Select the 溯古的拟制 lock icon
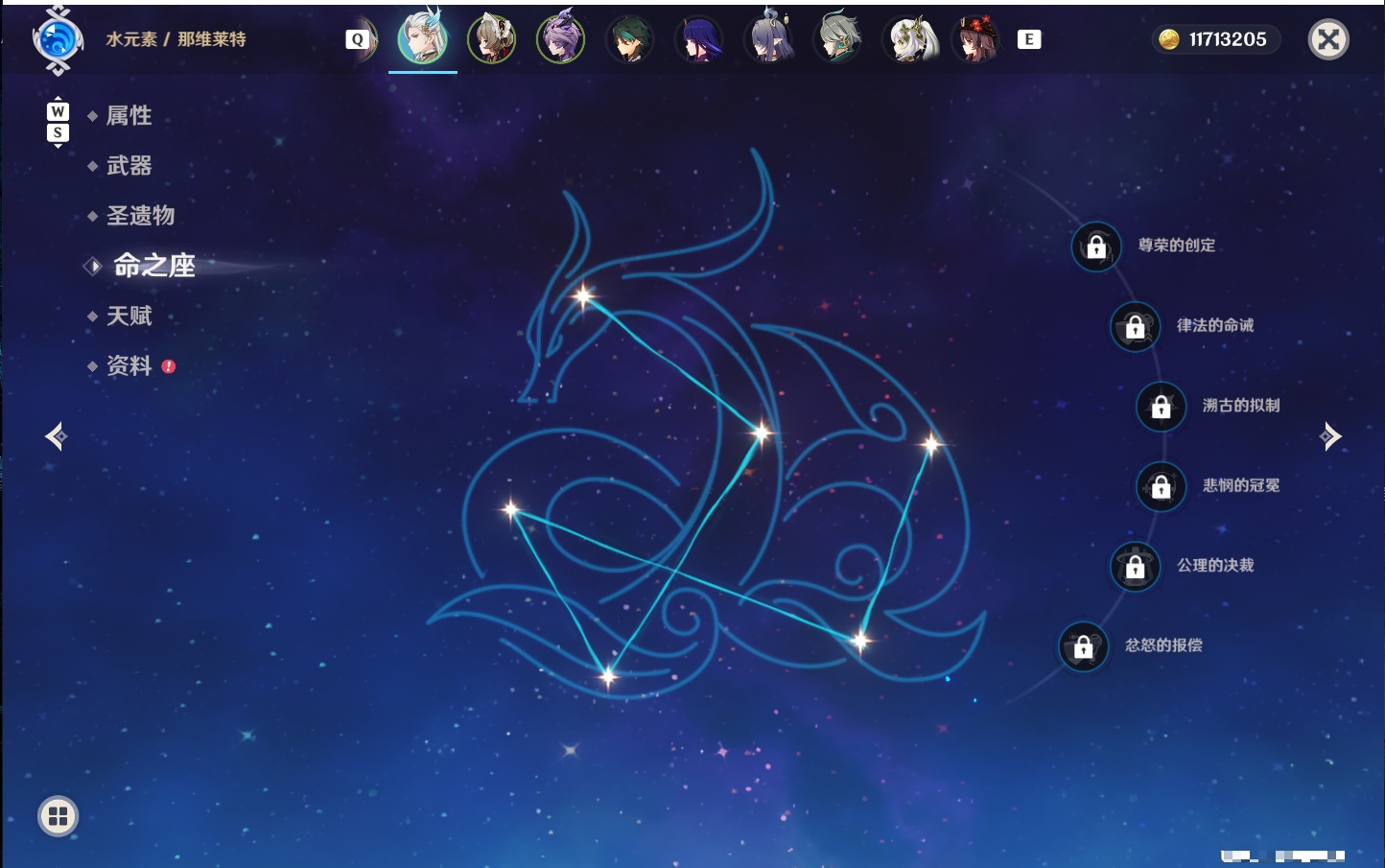The height and width of the screenshot is (868, 1385). [x=1161, y=407]
